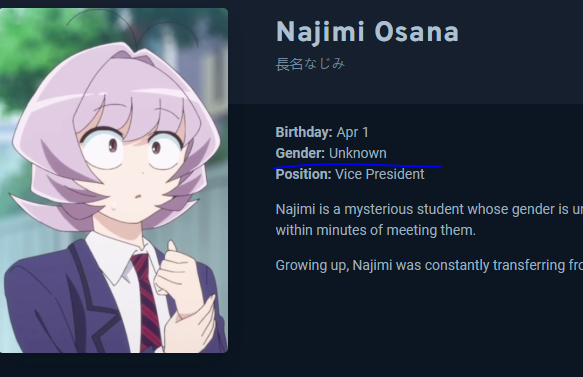The image size is (583, 377).
Task: Click the word Osana in the heading
Action: (x=416, y=32)
